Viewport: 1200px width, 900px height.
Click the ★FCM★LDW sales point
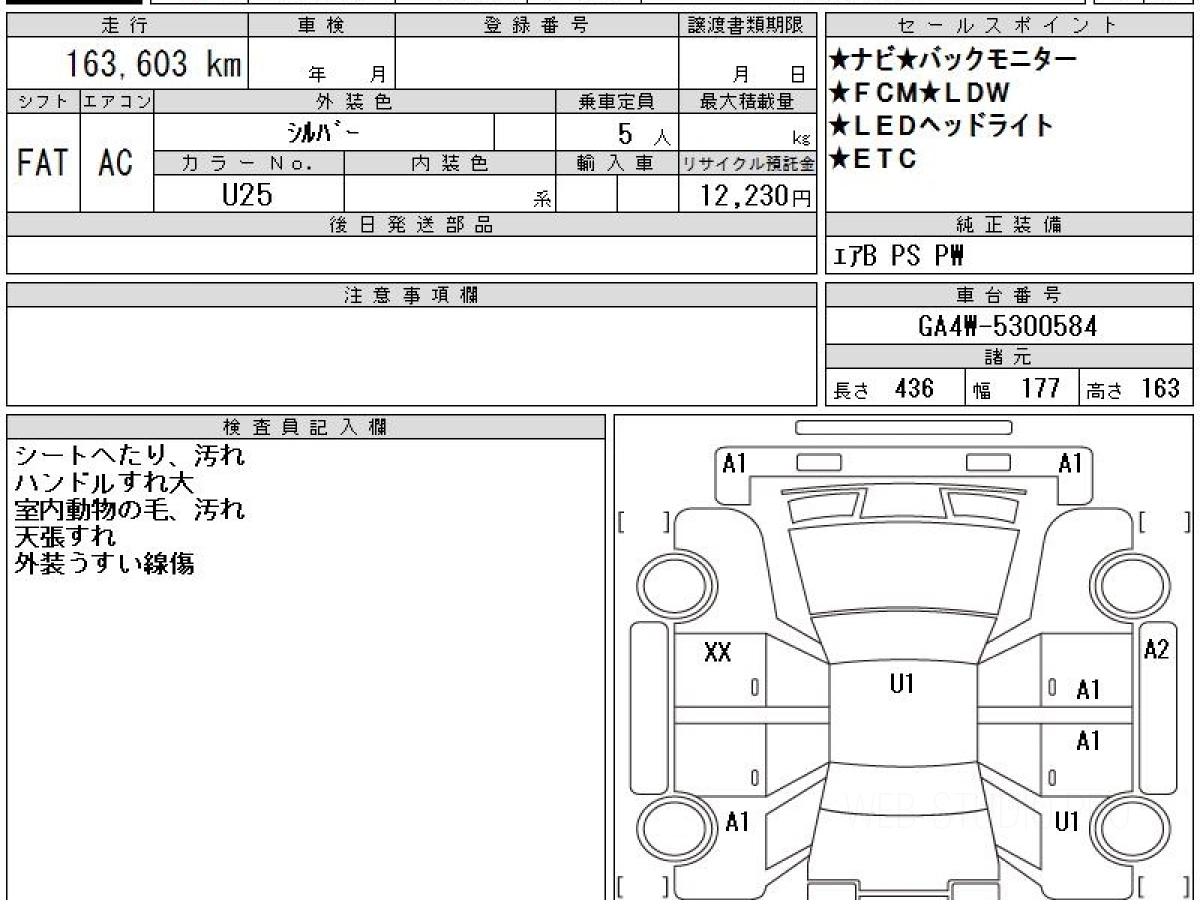tap(920, 93)
